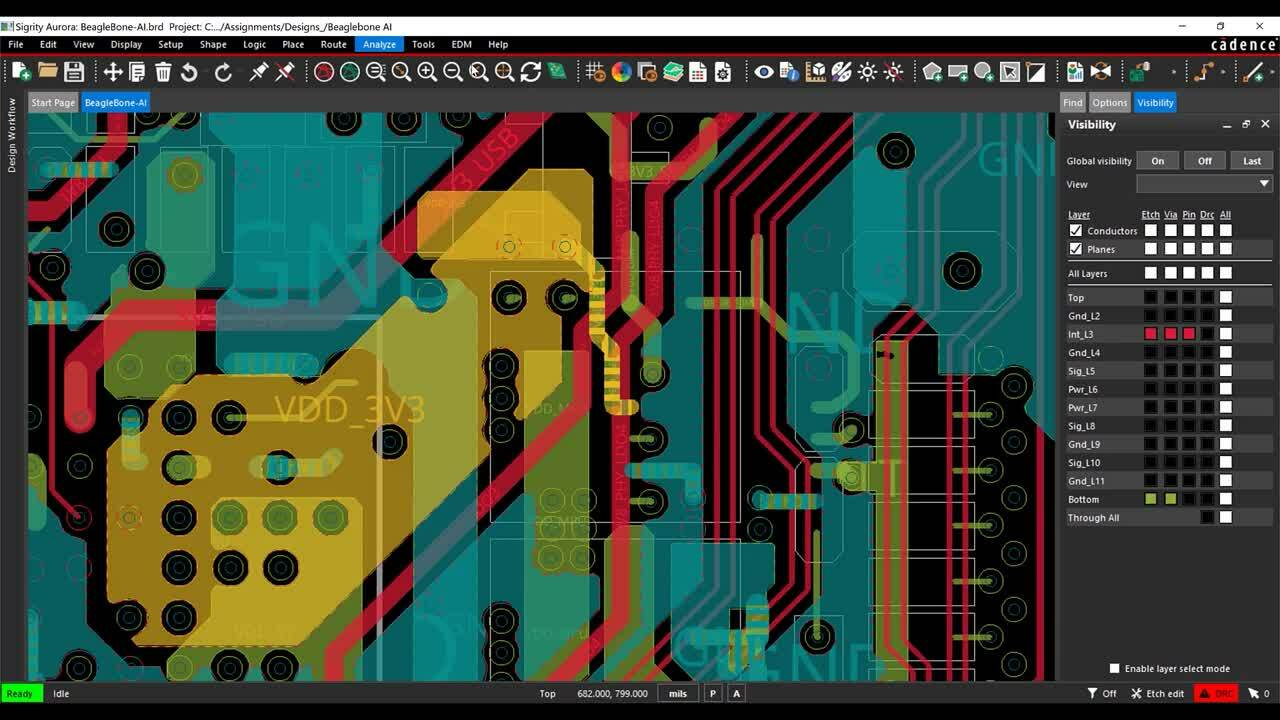Click the Zoom Out magnifier
Viewport: 1280px width, 720px height.
(x=453, y=71)
